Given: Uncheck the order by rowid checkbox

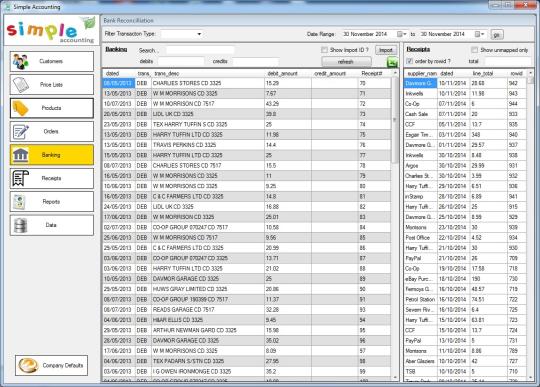Looking at the screenshot, I should (409, 61).
